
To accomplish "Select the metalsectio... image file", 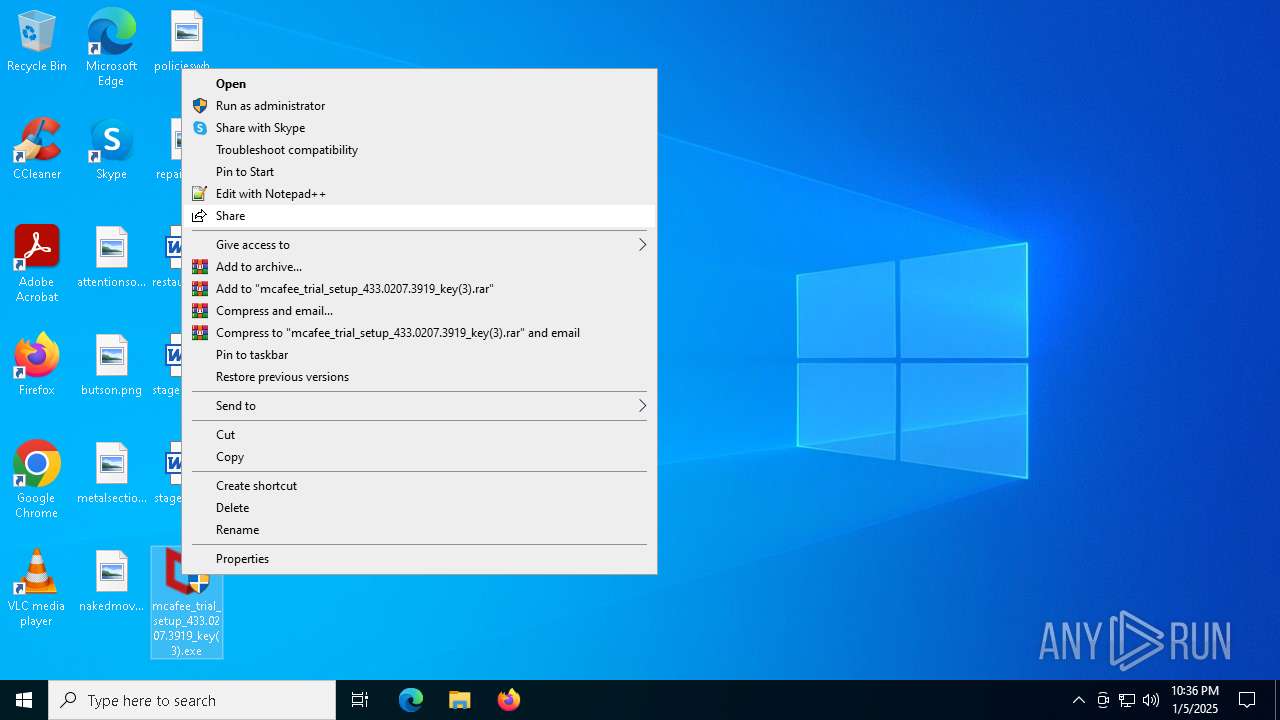I will pos(111,473).
